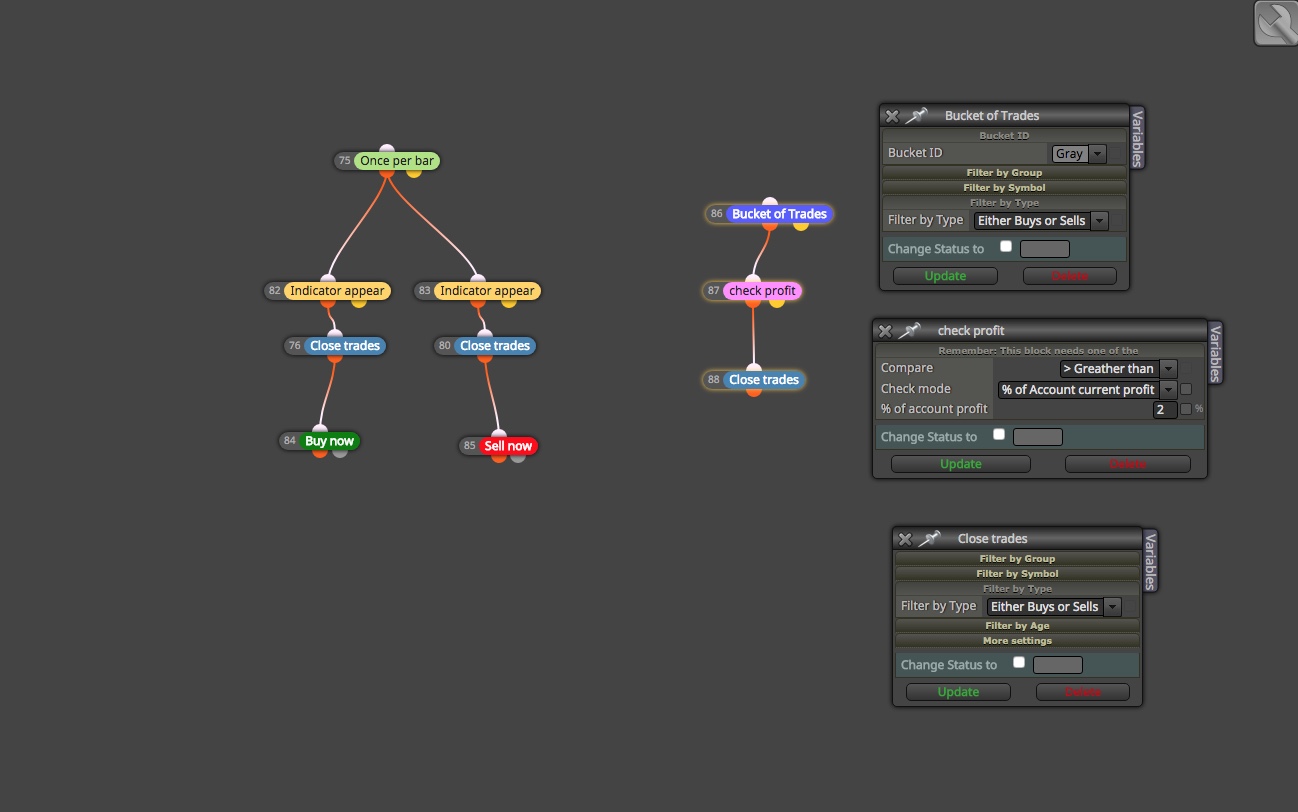
Task: Pin the Close trades settings panel
Action: 930,538
